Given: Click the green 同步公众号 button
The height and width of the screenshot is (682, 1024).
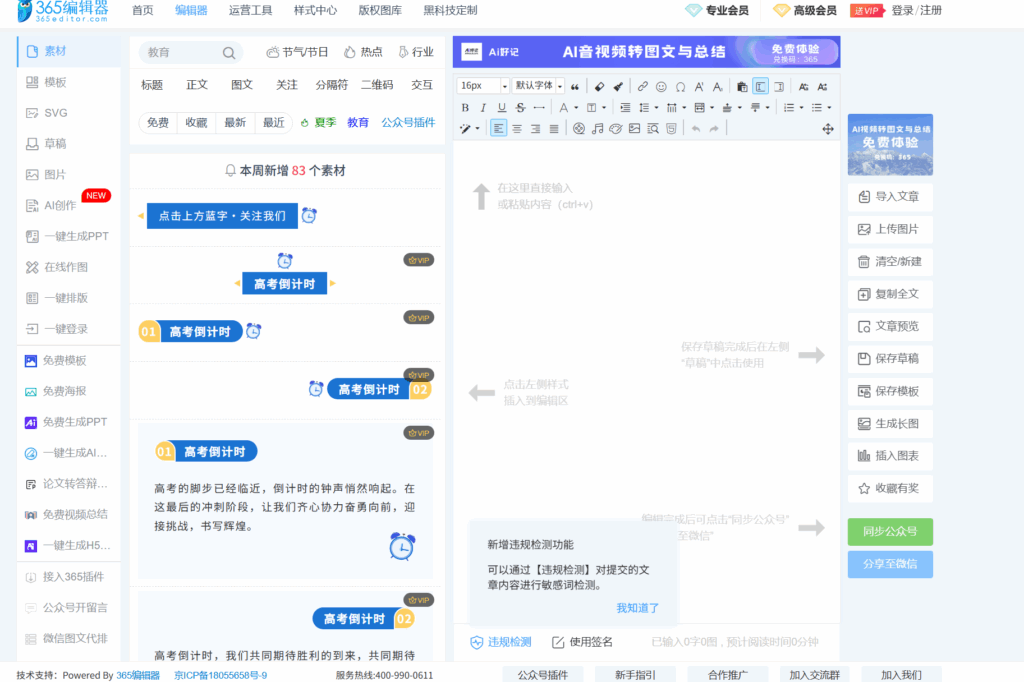Looking at the screenshot, I should (x=890, y=532).
